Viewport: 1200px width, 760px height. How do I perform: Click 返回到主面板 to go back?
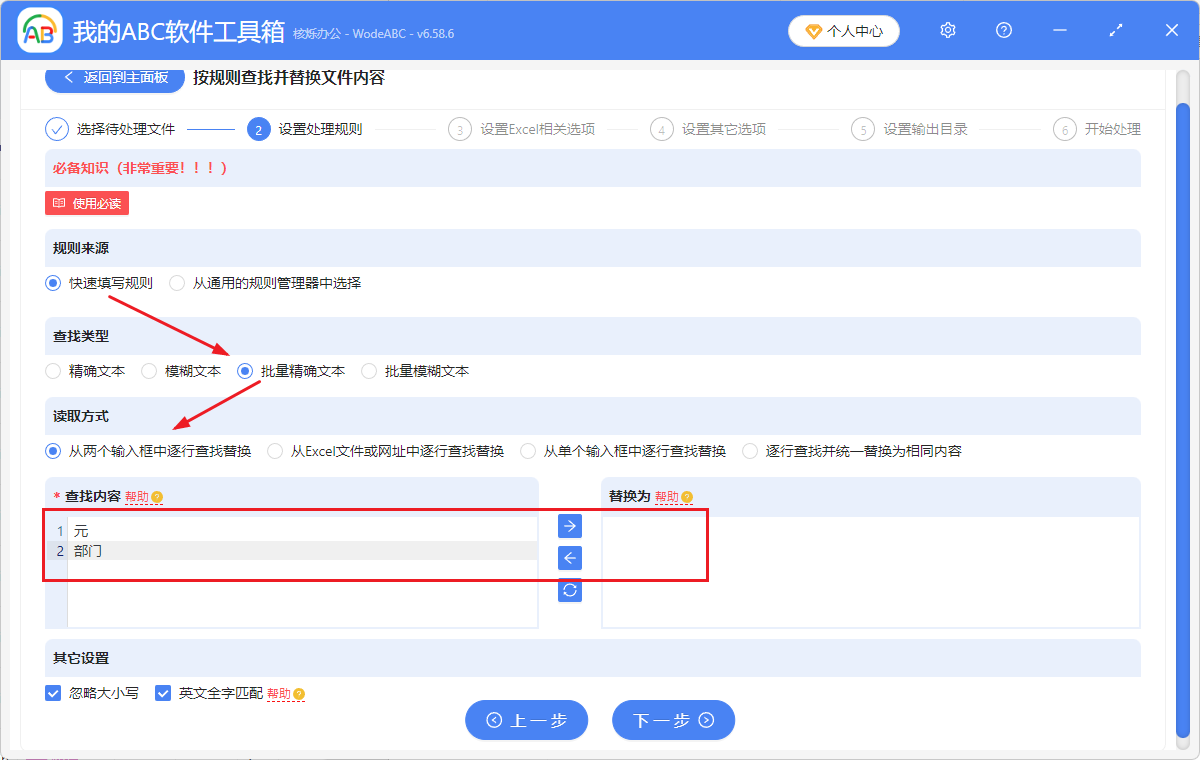[114, 77]
